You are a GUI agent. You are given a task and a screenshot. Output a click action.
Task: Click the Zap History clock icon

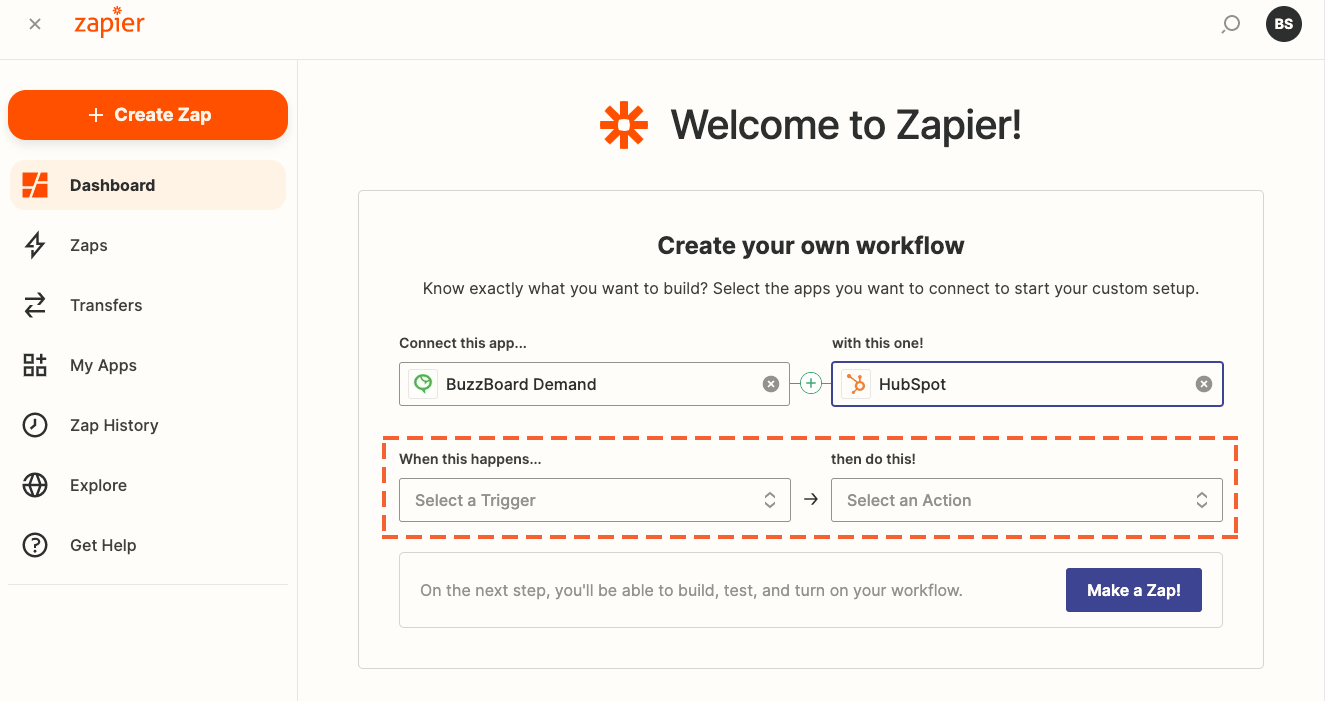tap(35, 425)
